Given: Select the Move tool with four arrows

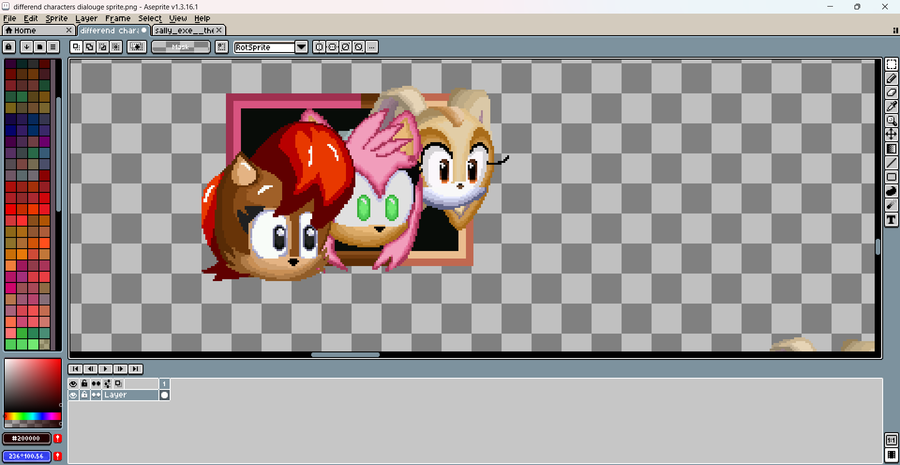Looking at the screenshot, I should coord(891,134).
